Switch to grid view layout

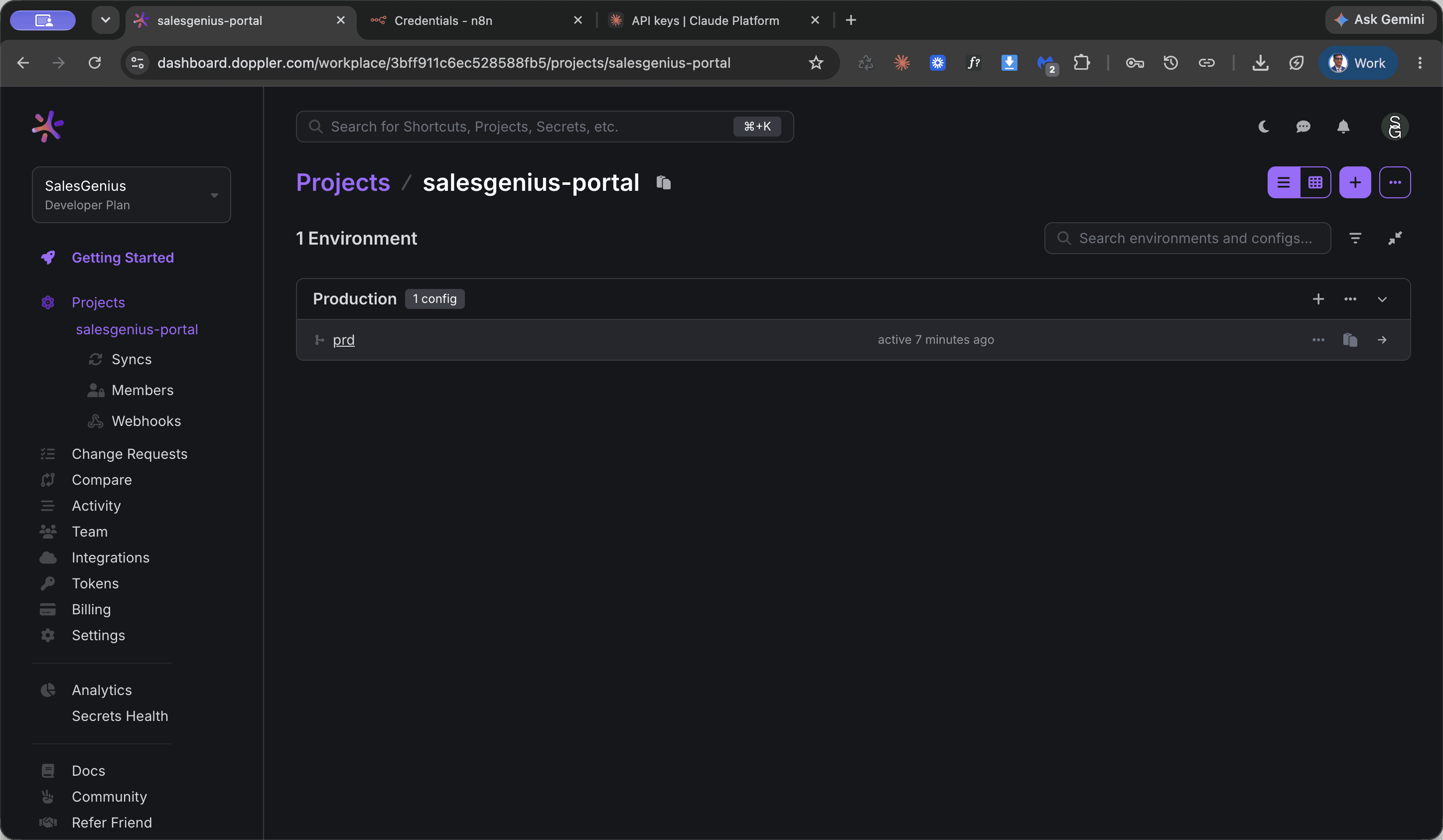1315,183
